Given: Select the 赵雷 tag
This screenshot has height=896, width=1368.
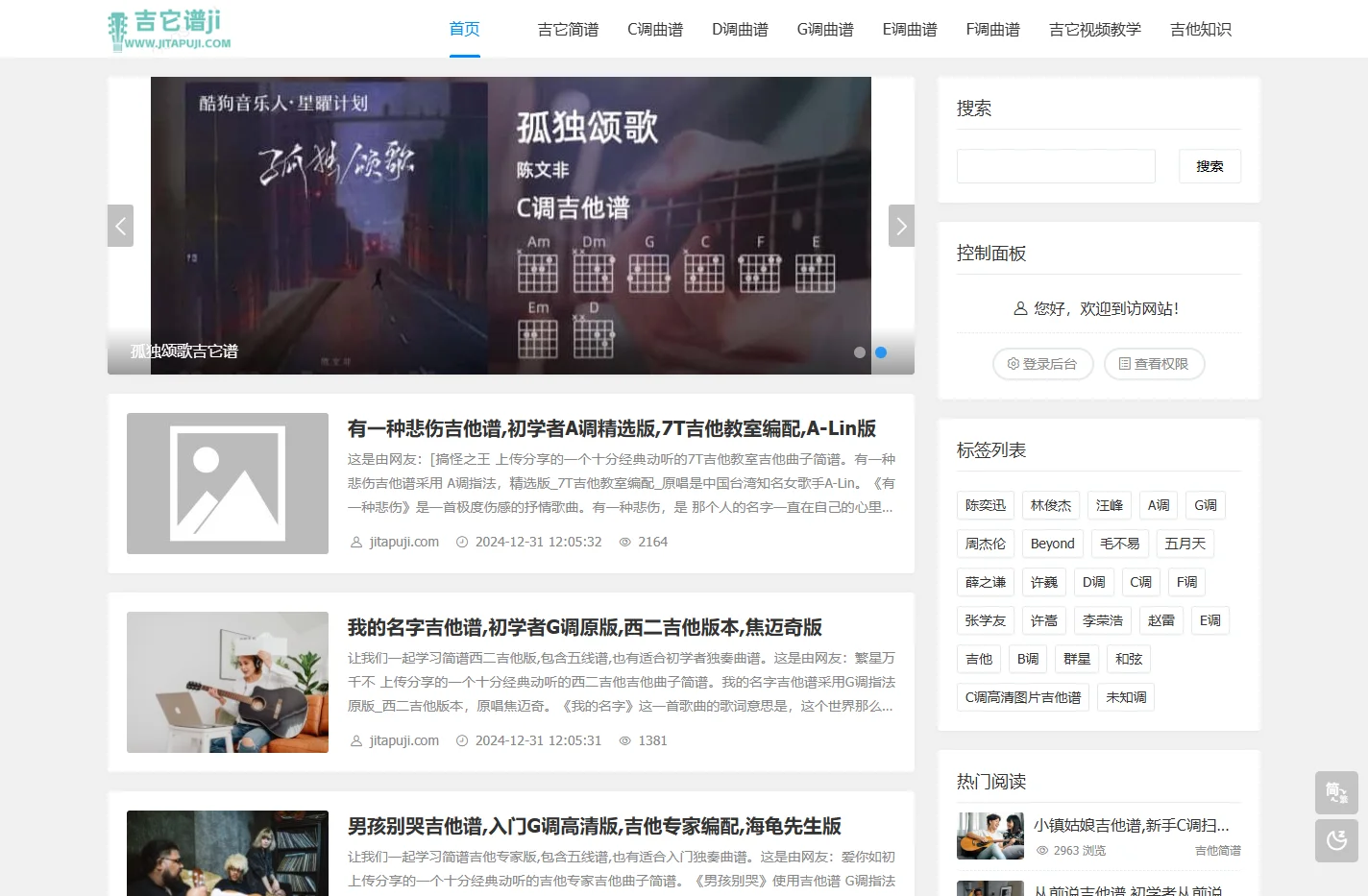Looking at the screenshot, I should tap(1161, 620).
